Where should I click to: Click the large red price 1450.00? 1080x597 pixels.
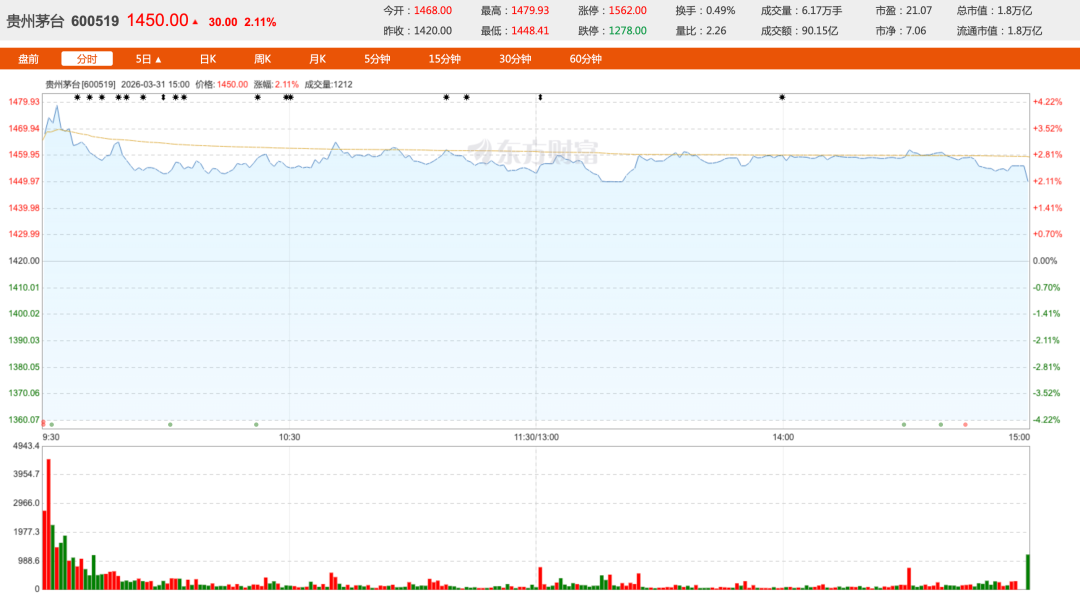158,20
